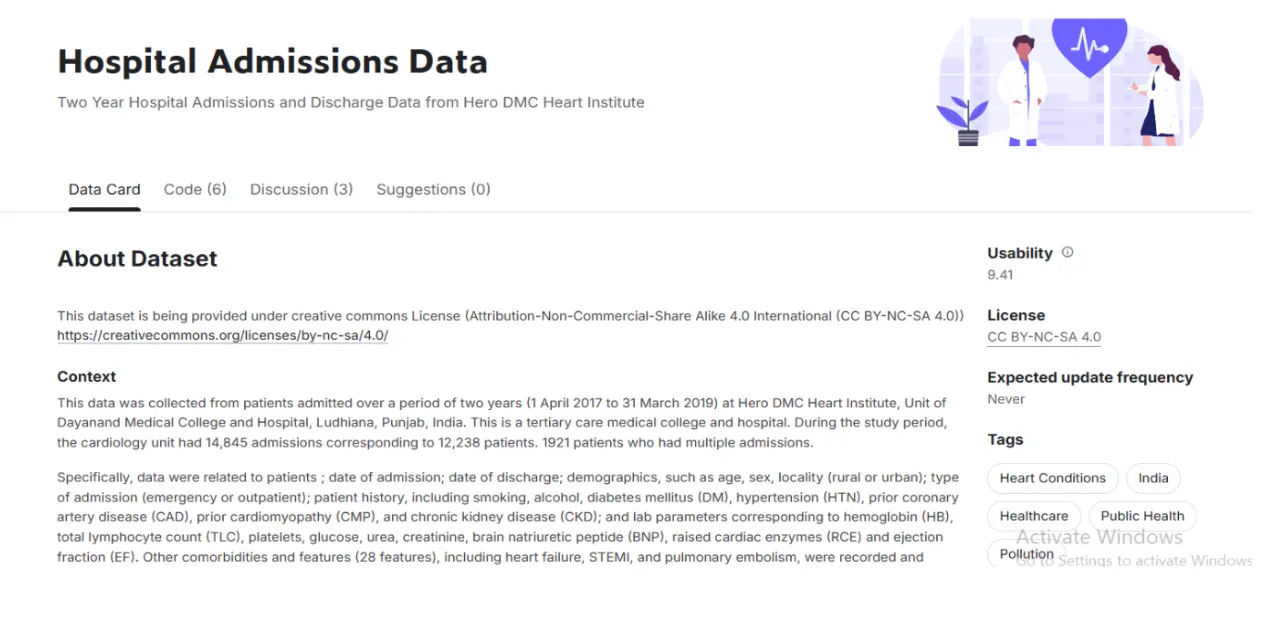Viewport: 1285px width, 633px height.
Task: Switch to the Code (6) tab
Action: 194,189
